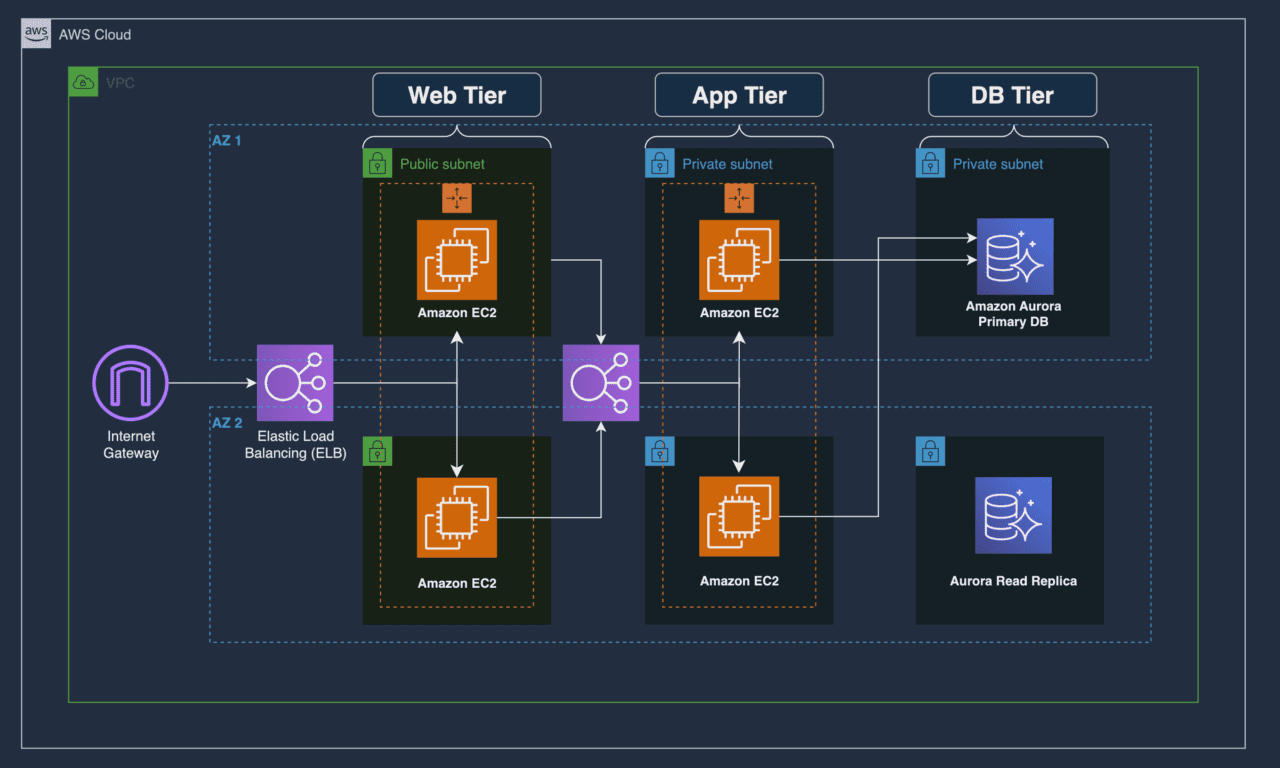Select the Elastic Load Balancing icon near Internet Gateway
This screenshot has height=768, width=1280.
(295, 383)
